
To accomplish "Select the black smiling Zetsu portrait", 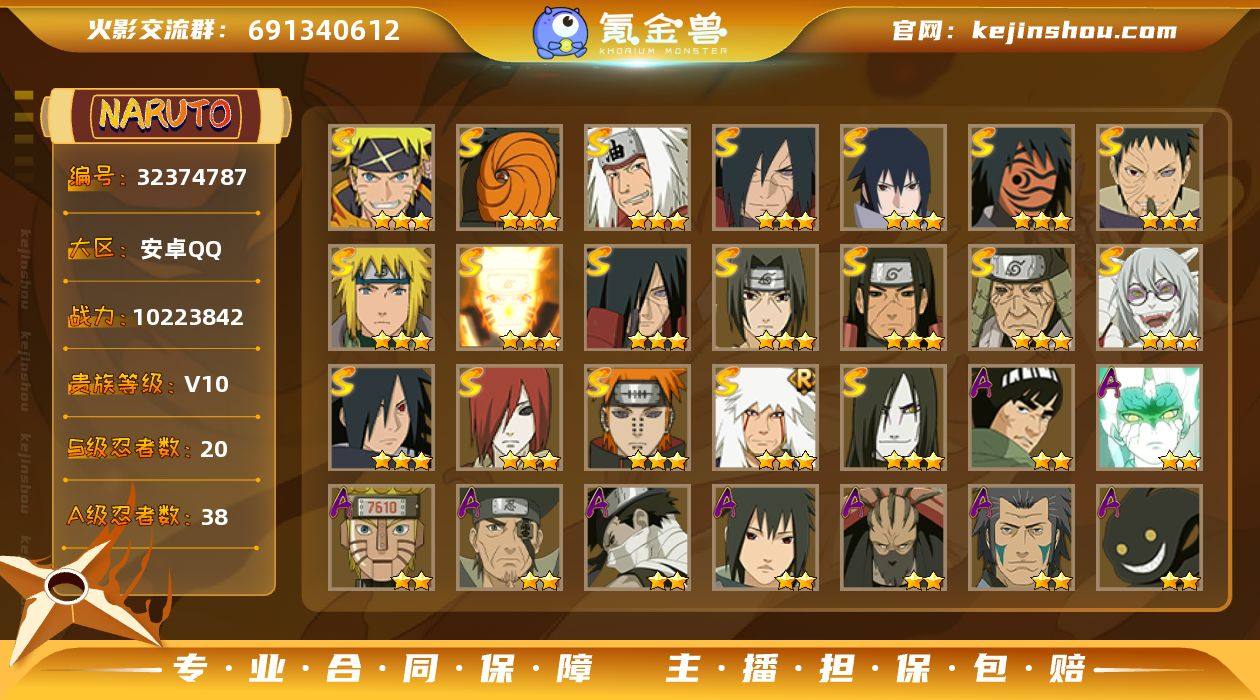I will pos(1149,538).
